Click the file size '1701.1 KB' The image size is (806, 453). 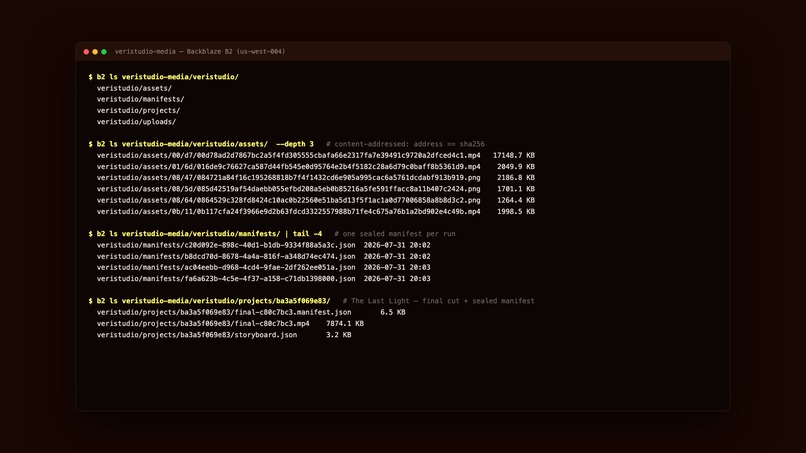click(x=516, y=189)
